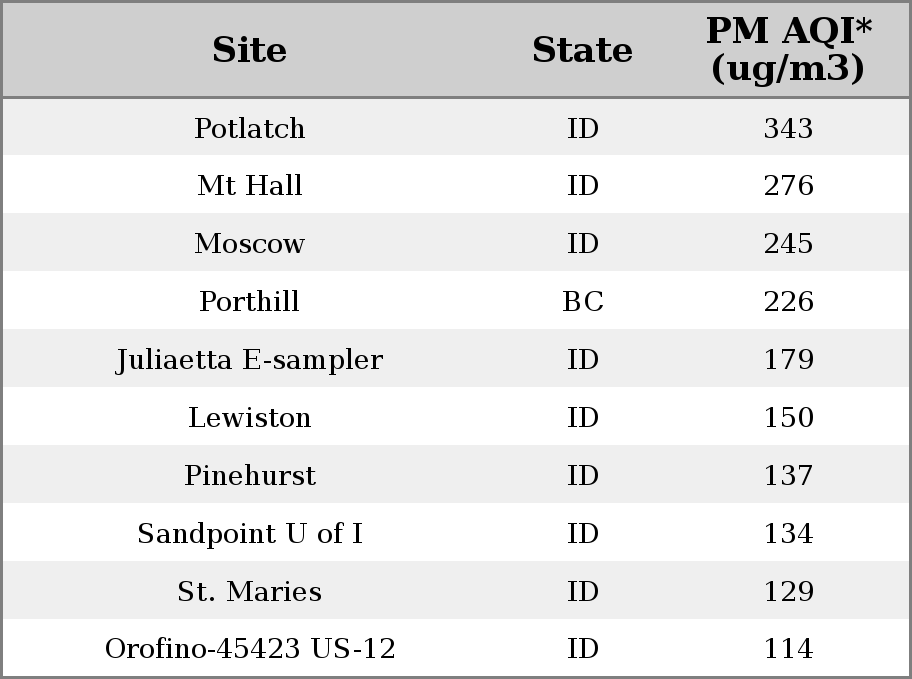Click the St. Maries site name
Viewport: 912px width, 679px height.
coord(250,591)
